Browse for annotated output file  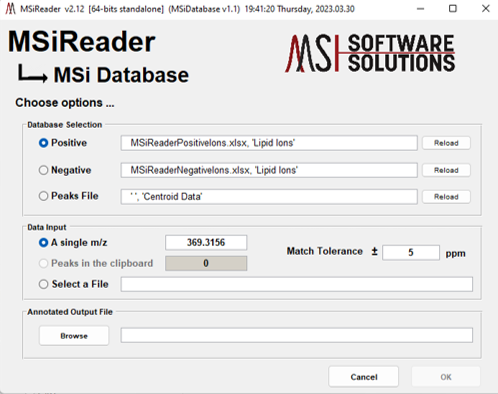pyautogui.click(x=74, y=336)
